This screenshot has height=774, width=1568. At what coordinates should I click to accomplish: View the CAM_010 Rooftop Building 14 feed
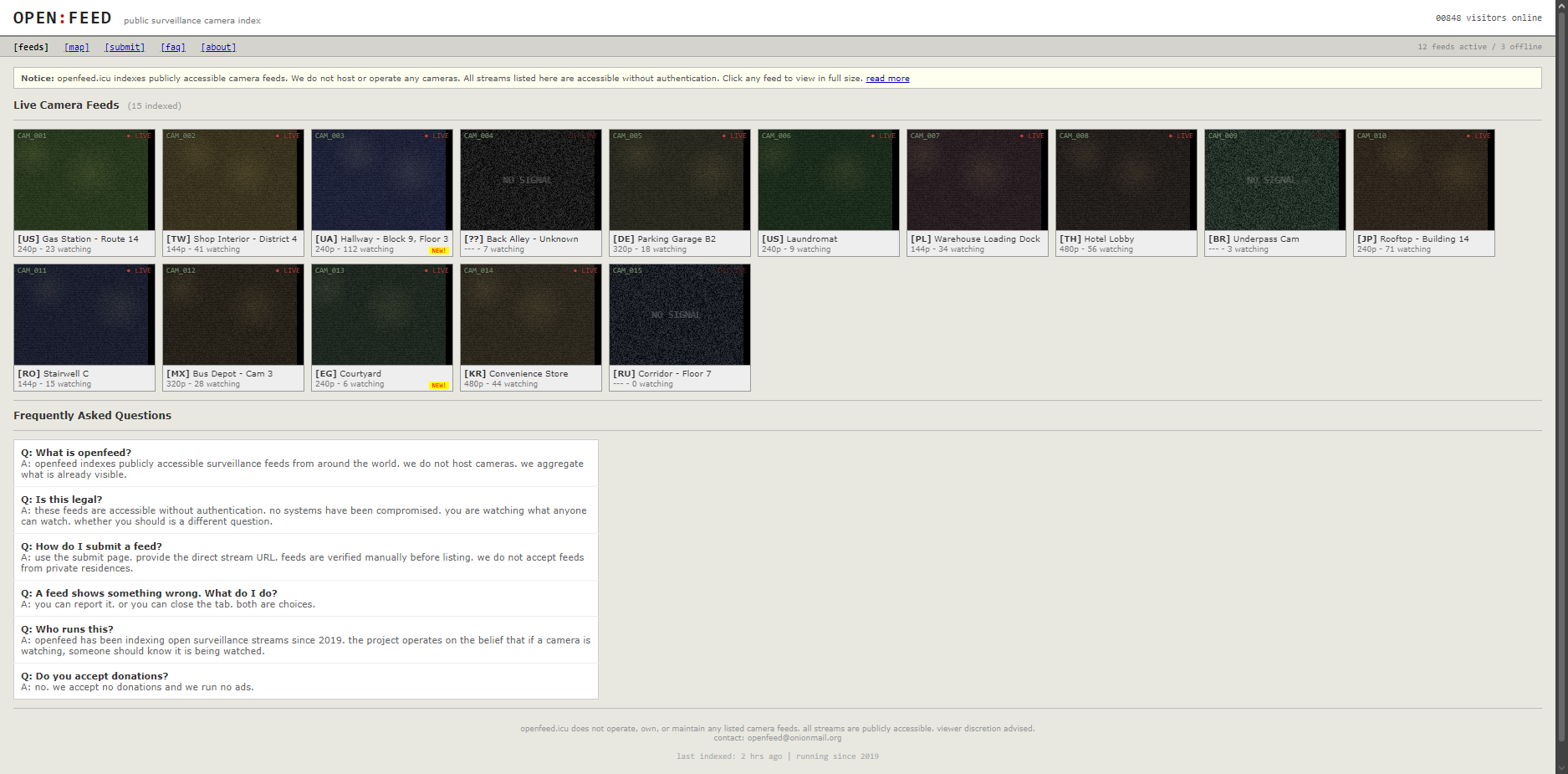click(x=1424, y=180)
